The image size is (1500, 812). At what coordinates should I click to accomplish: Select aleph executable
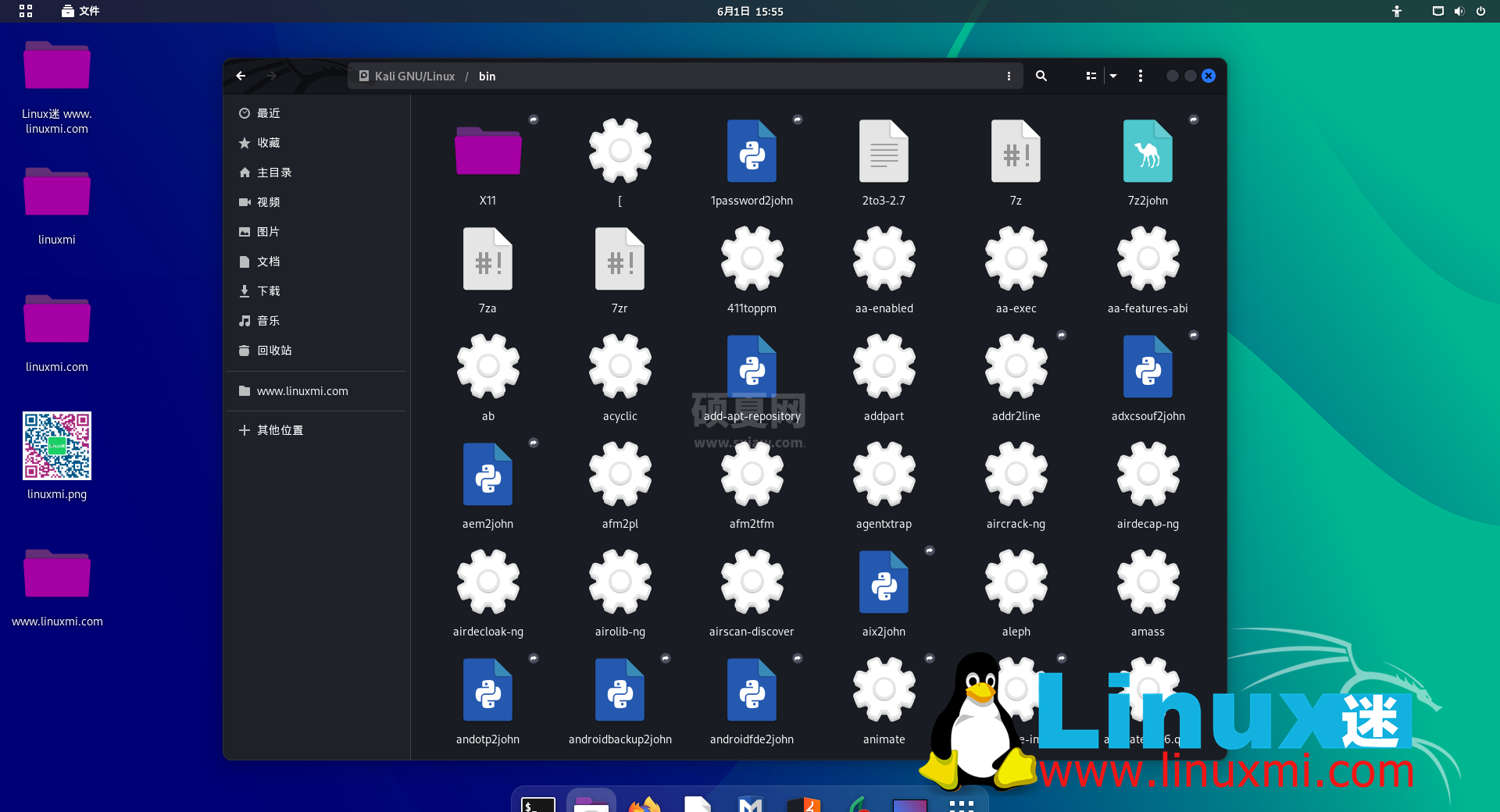click(x=1016, y=593)
